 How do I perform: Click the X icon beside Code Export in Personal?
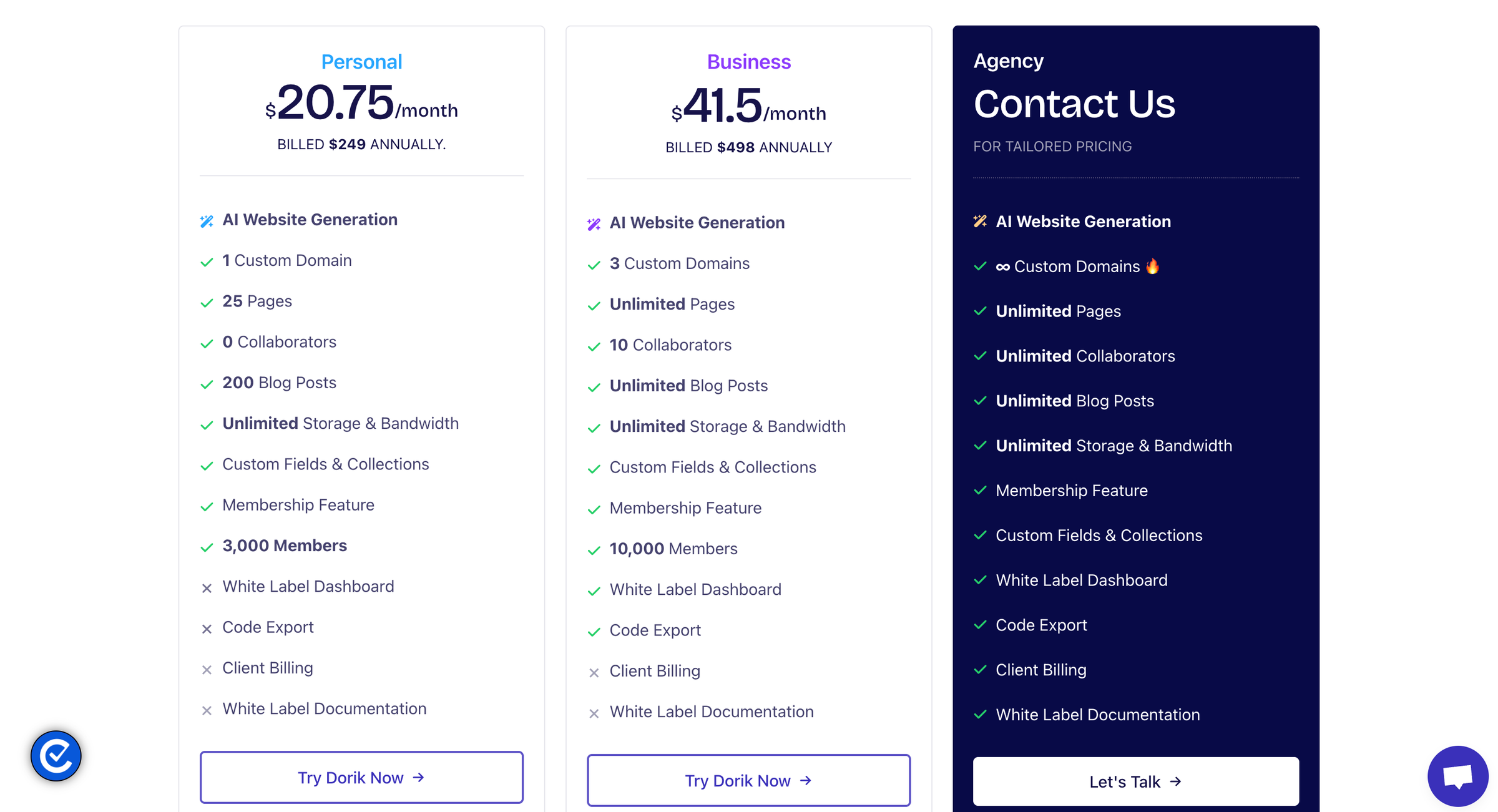coord(207,629)
